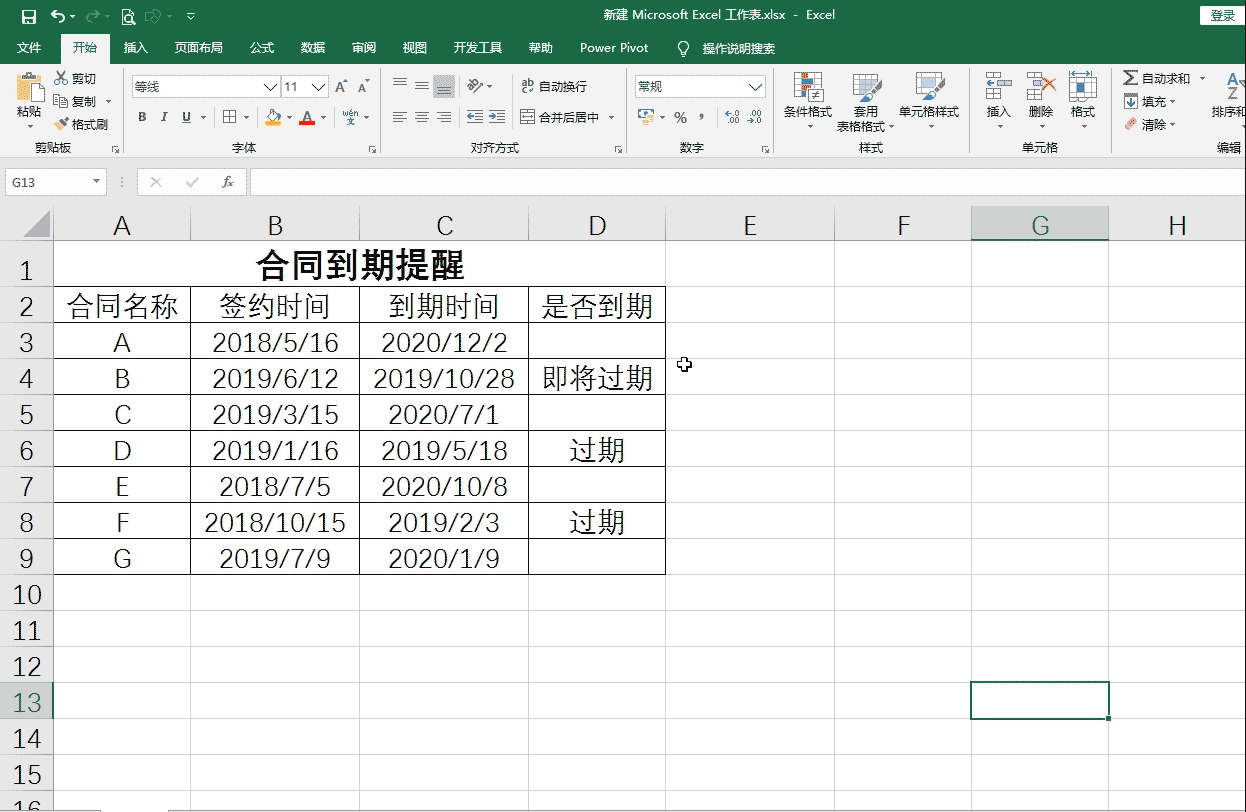Open Conditional Formatting (条件格式) menu
The image size is (1246, 812).
tap(808, 100)
